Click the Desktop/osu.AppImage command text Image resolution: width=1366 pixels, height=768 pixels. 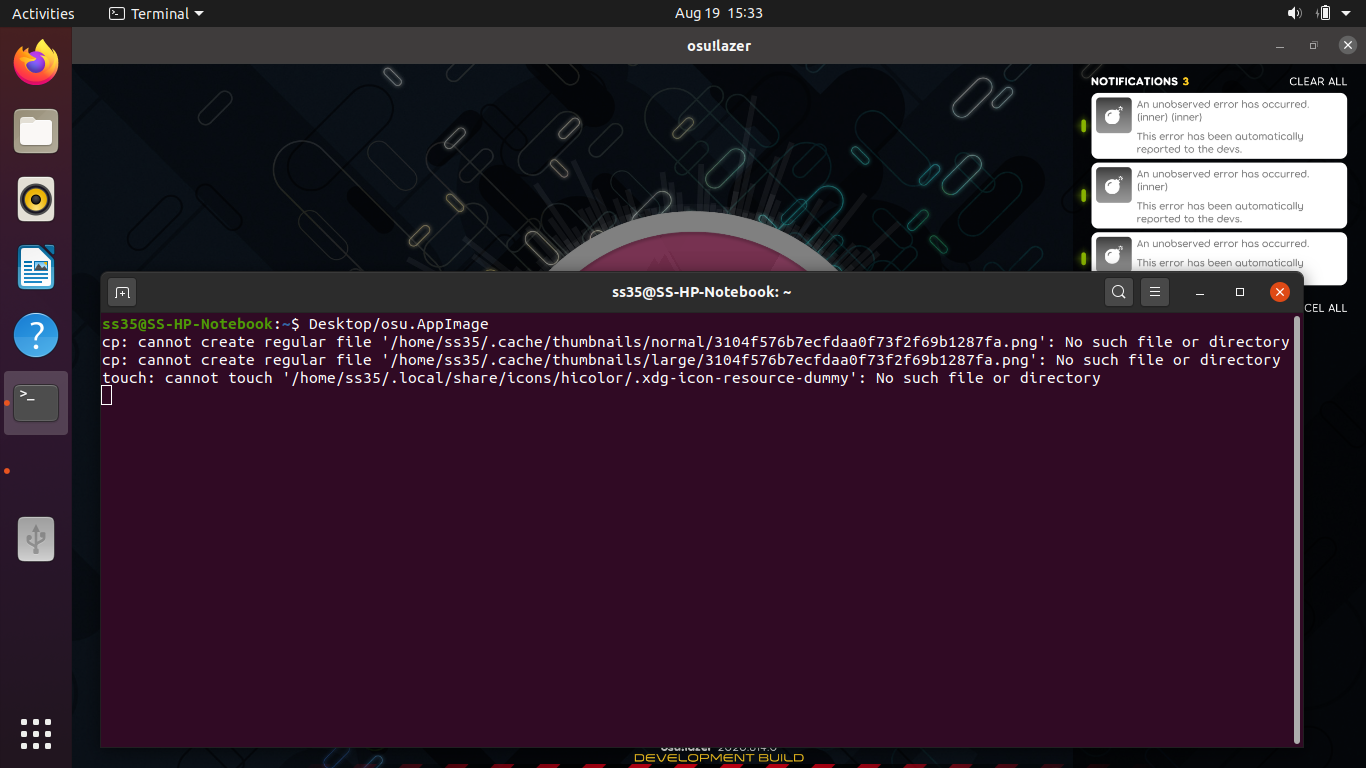(x=398, y=324)
